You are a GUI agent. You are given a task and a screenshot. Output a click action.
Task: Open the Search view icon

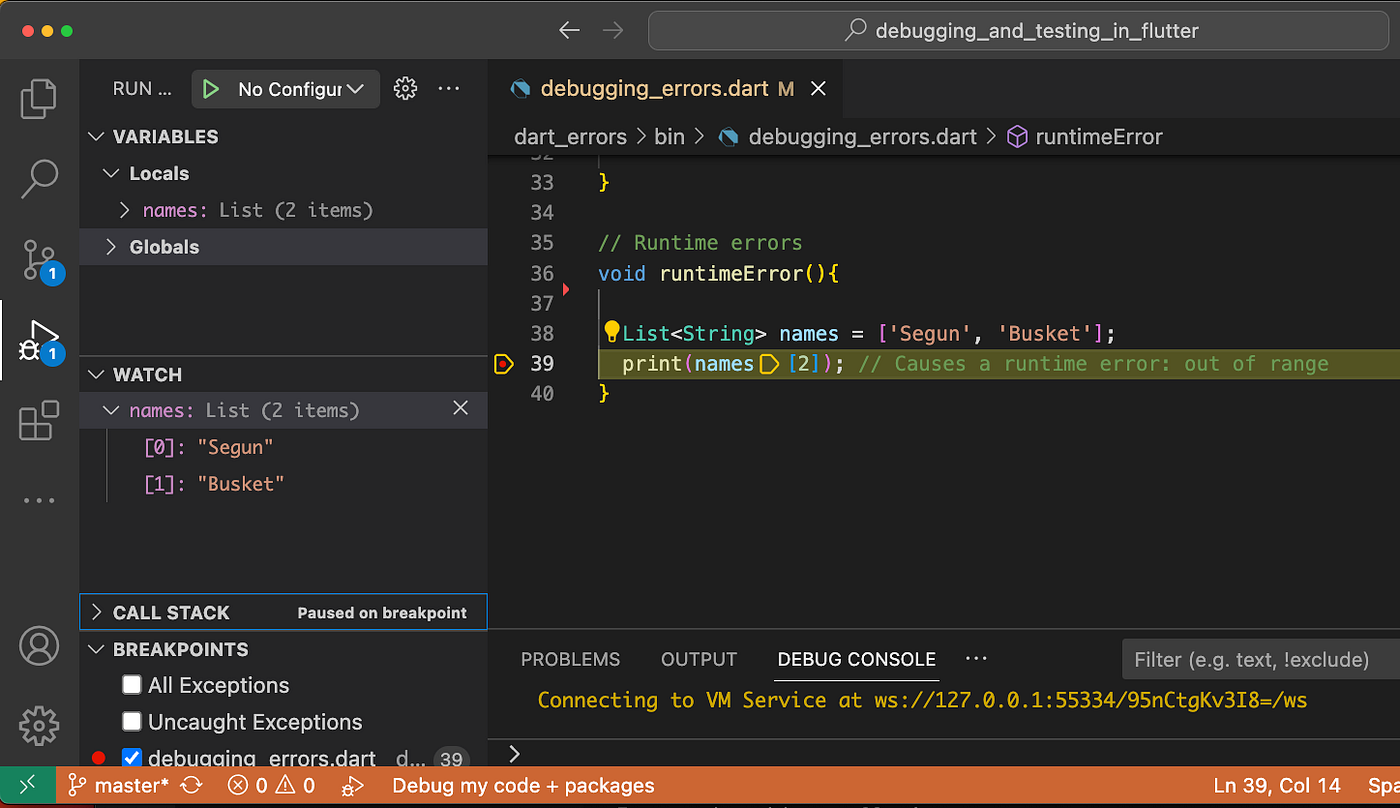point(39,179)
